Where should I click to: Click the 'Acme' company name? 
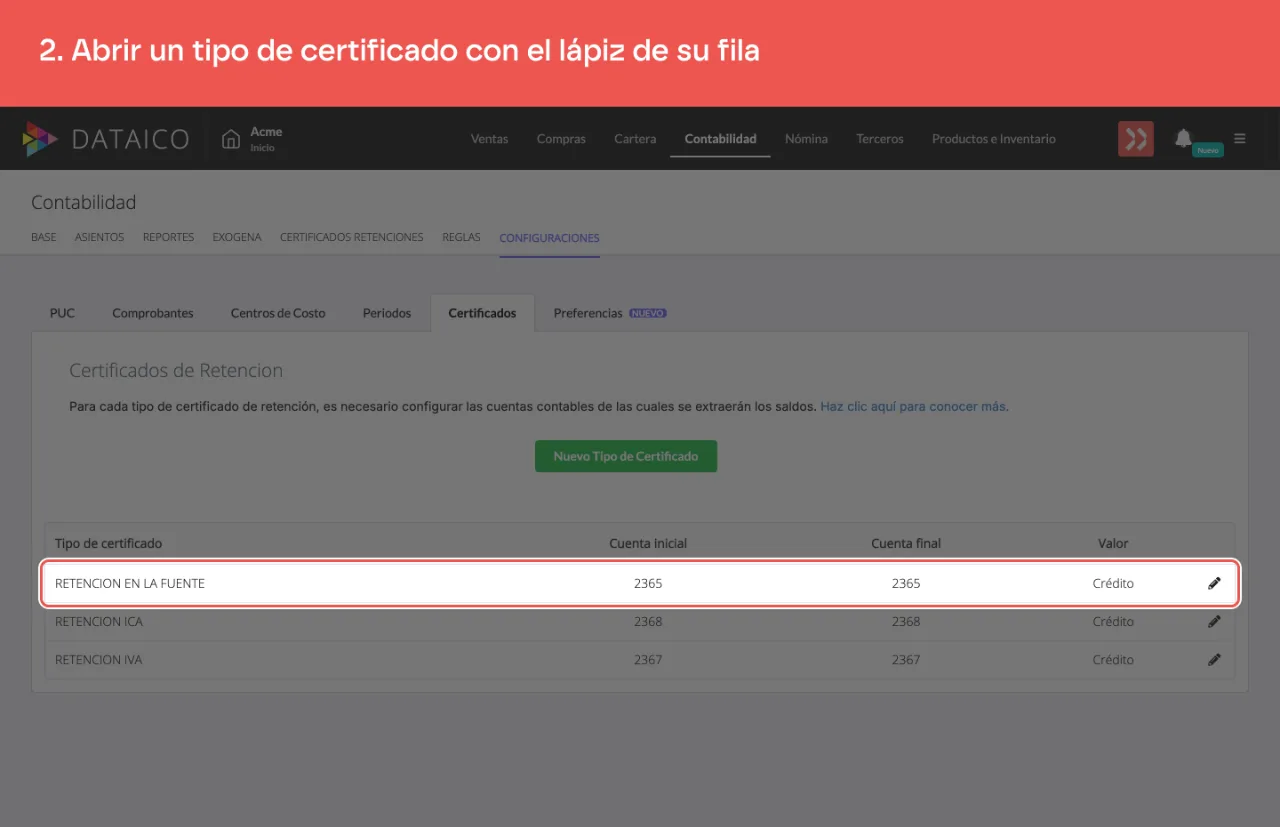click(x=266, y=131)
